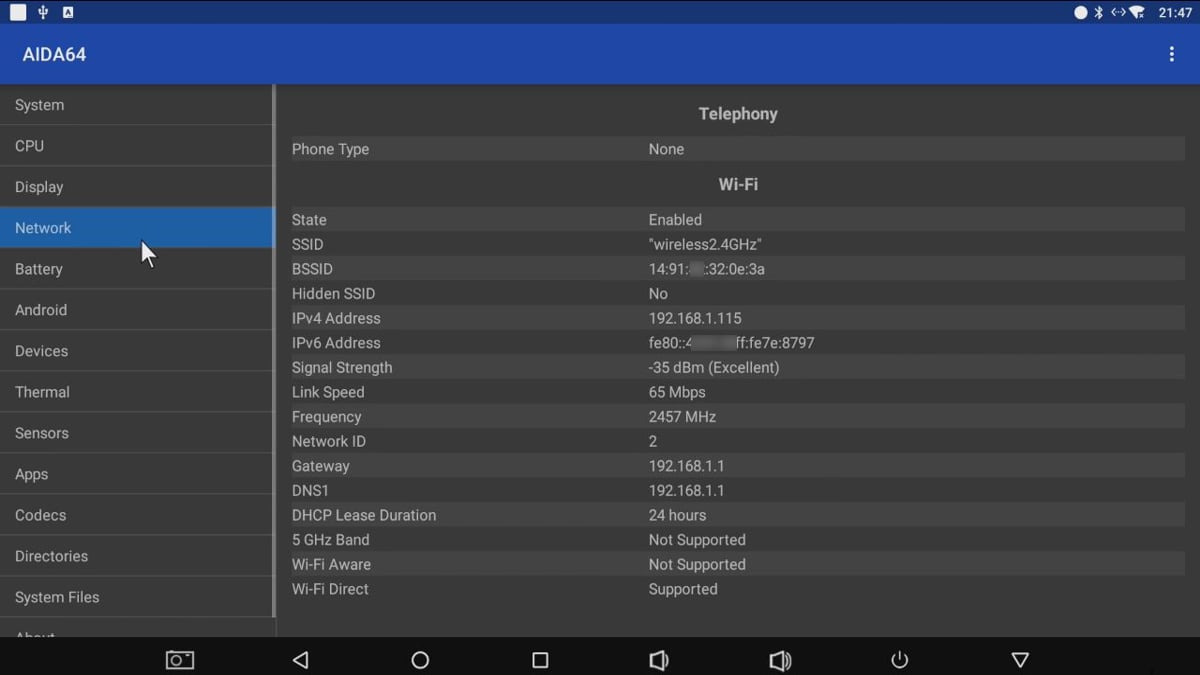The width and height of the screenshot is (1200, 675).
Task: Tap the volume-down speaker icon
Action: click(659, 660)
